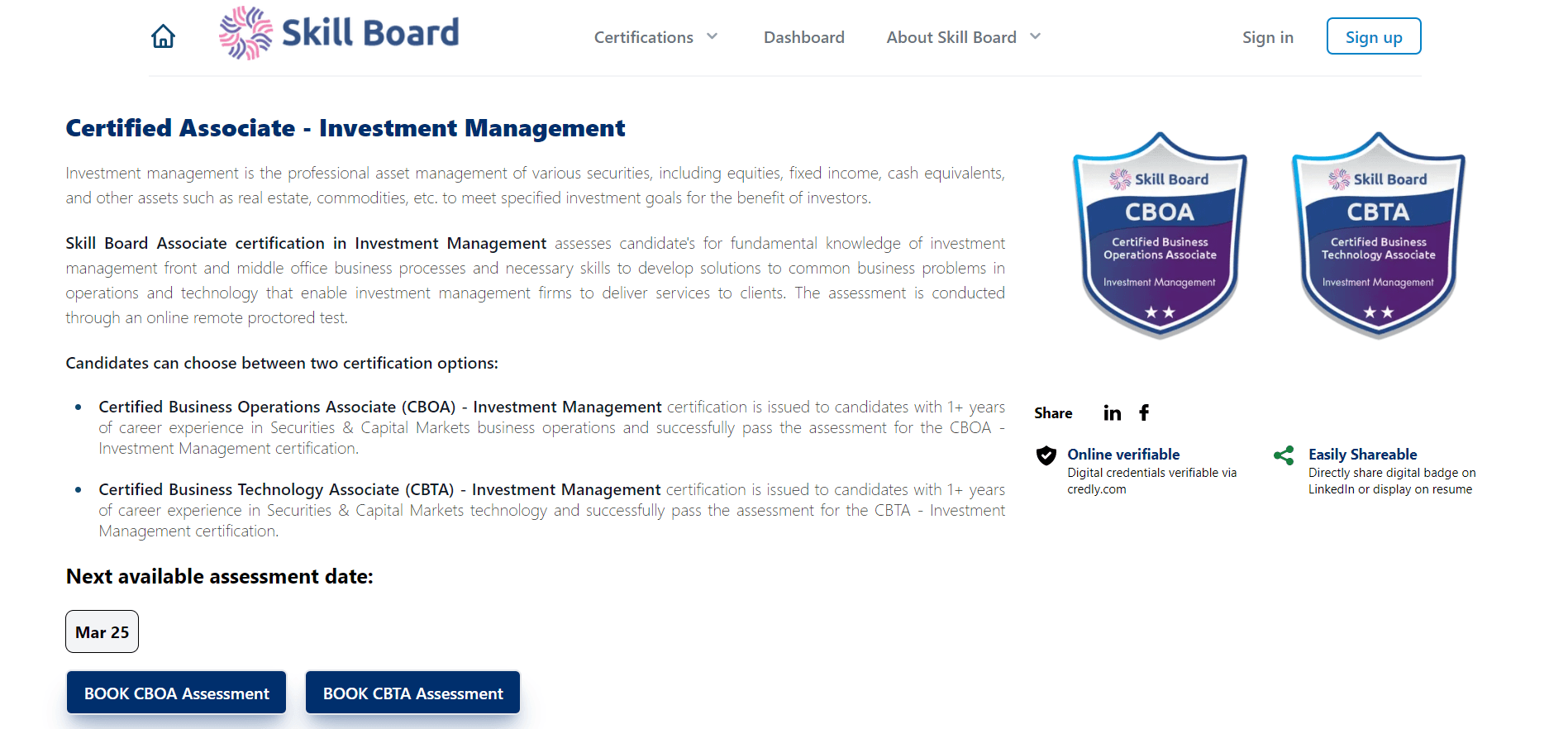Viewport: 1568px width, 729px height.
Task: Click the Online verifiable shield icon
Action: [1046, 455]
